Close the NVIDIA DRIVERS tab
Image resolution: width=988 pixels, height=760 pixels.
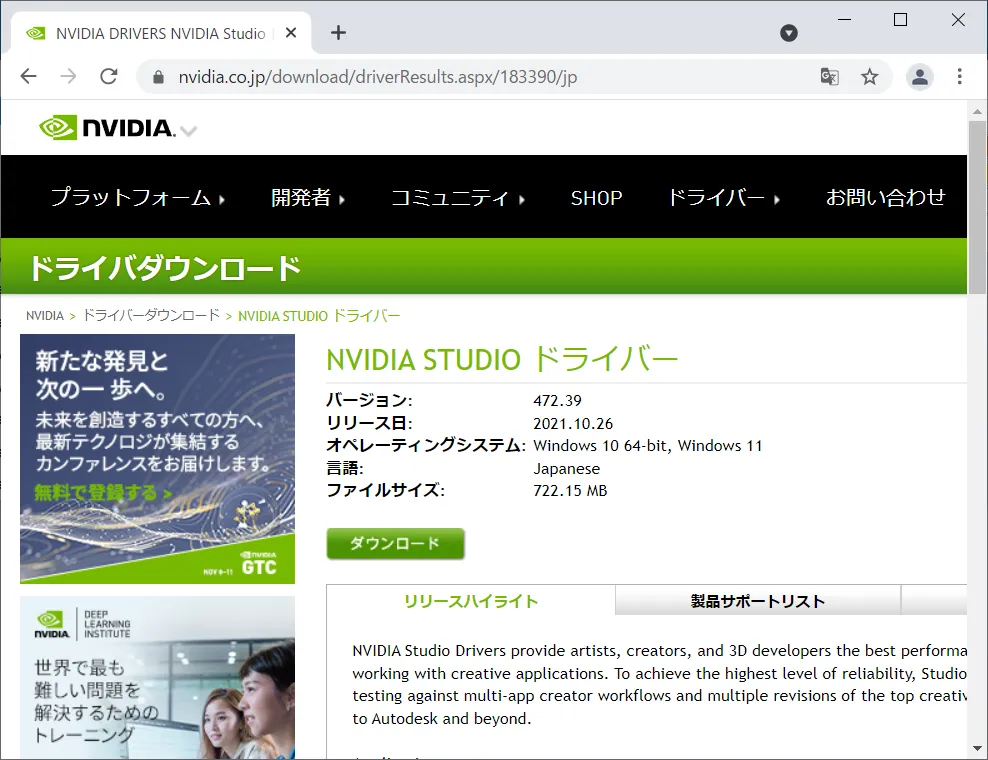(x=290, y=33)
